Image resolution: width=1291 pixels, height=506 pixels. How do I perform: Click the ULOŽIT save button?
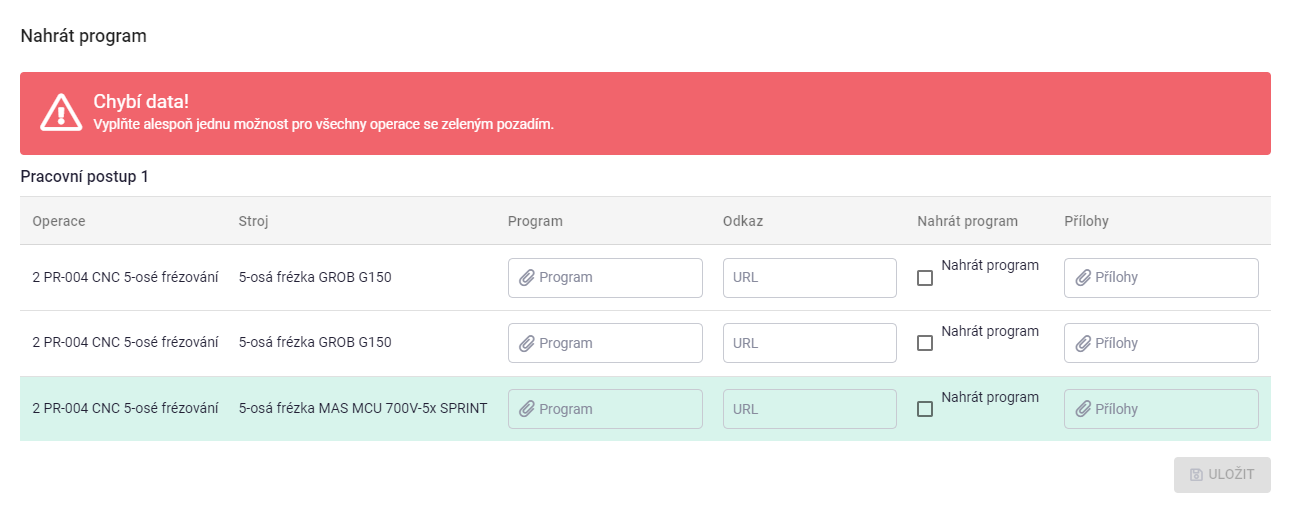pos(1222,475)
